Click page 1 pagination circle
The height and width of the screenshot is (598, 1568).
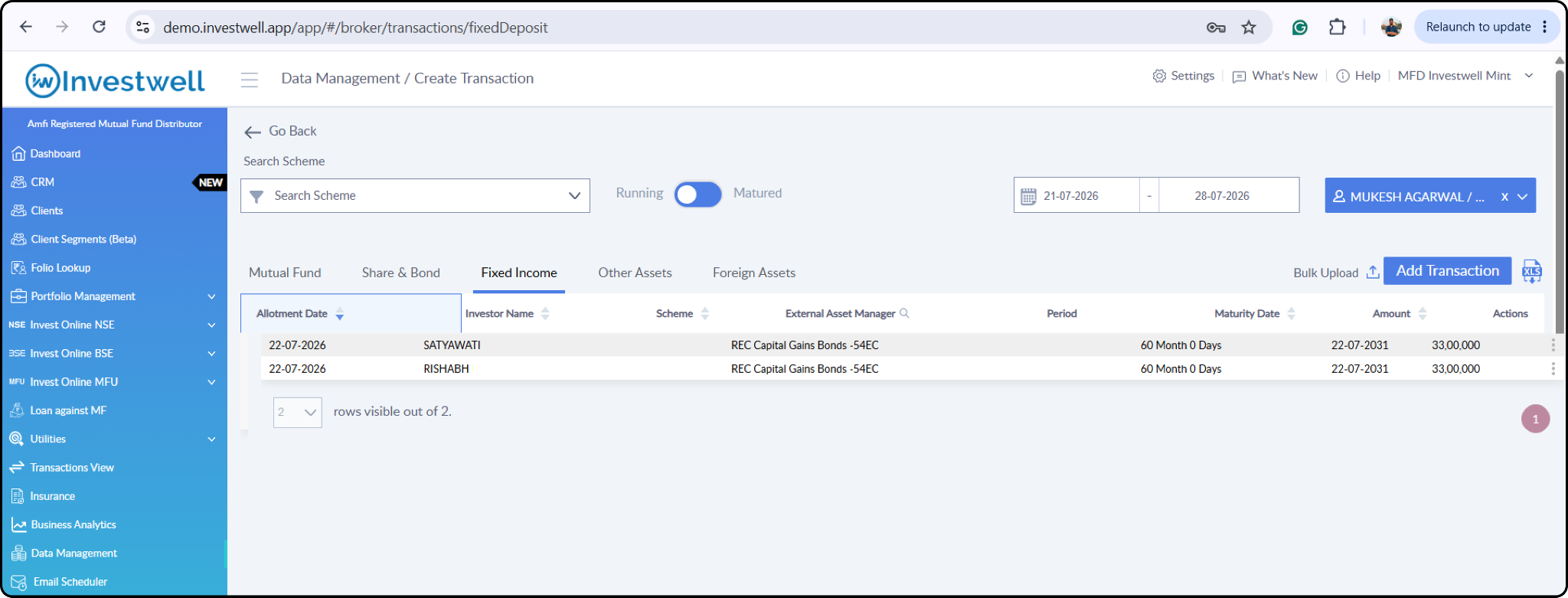[1535, 419]
